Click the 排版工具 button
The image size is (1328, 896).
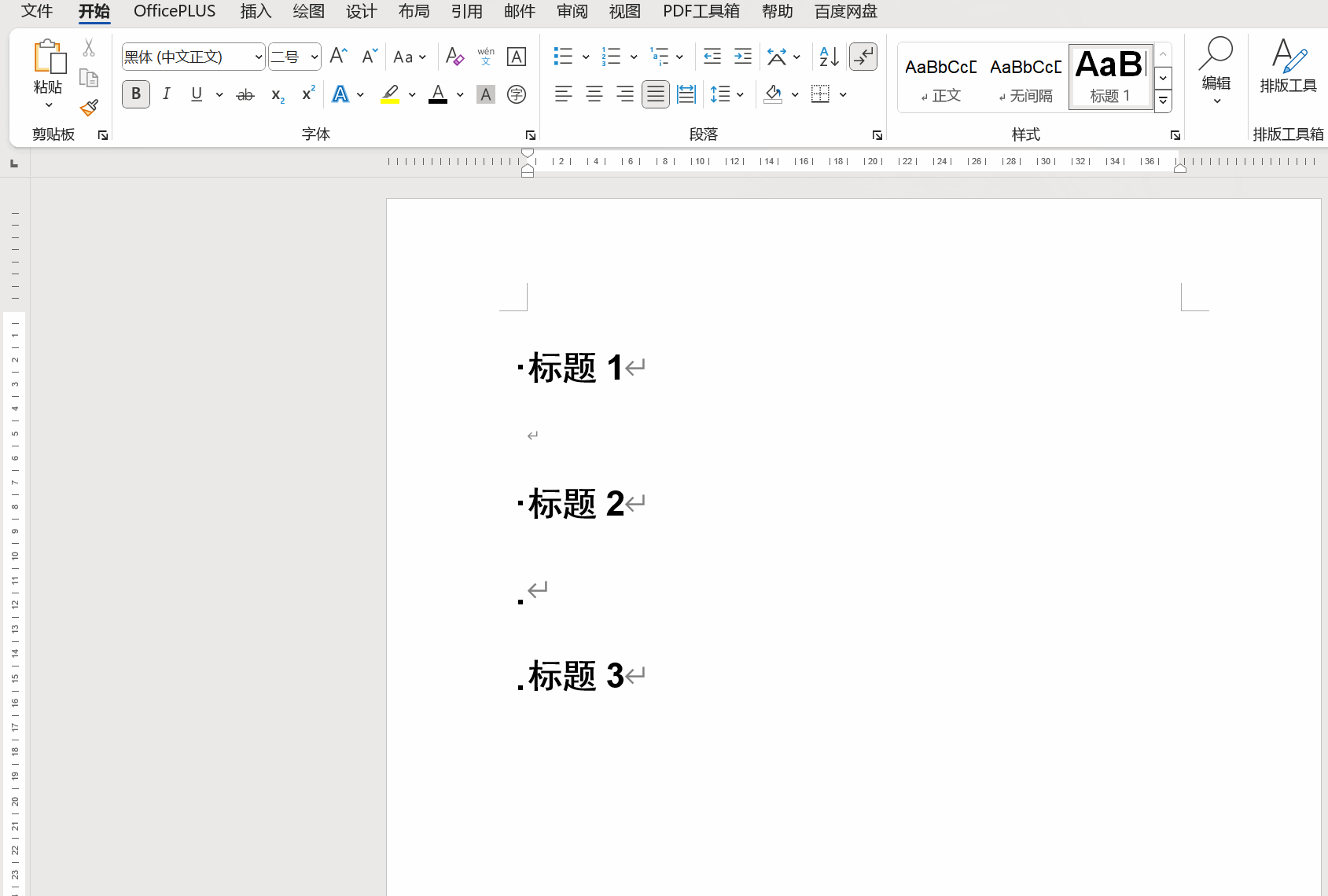click(x=1287, y=67)
